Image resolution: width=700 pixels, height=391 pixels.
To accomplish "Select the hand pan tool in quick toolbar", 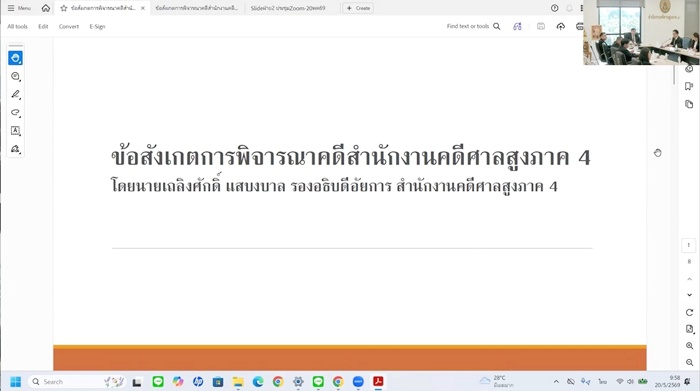I will (x=15, y=58).
